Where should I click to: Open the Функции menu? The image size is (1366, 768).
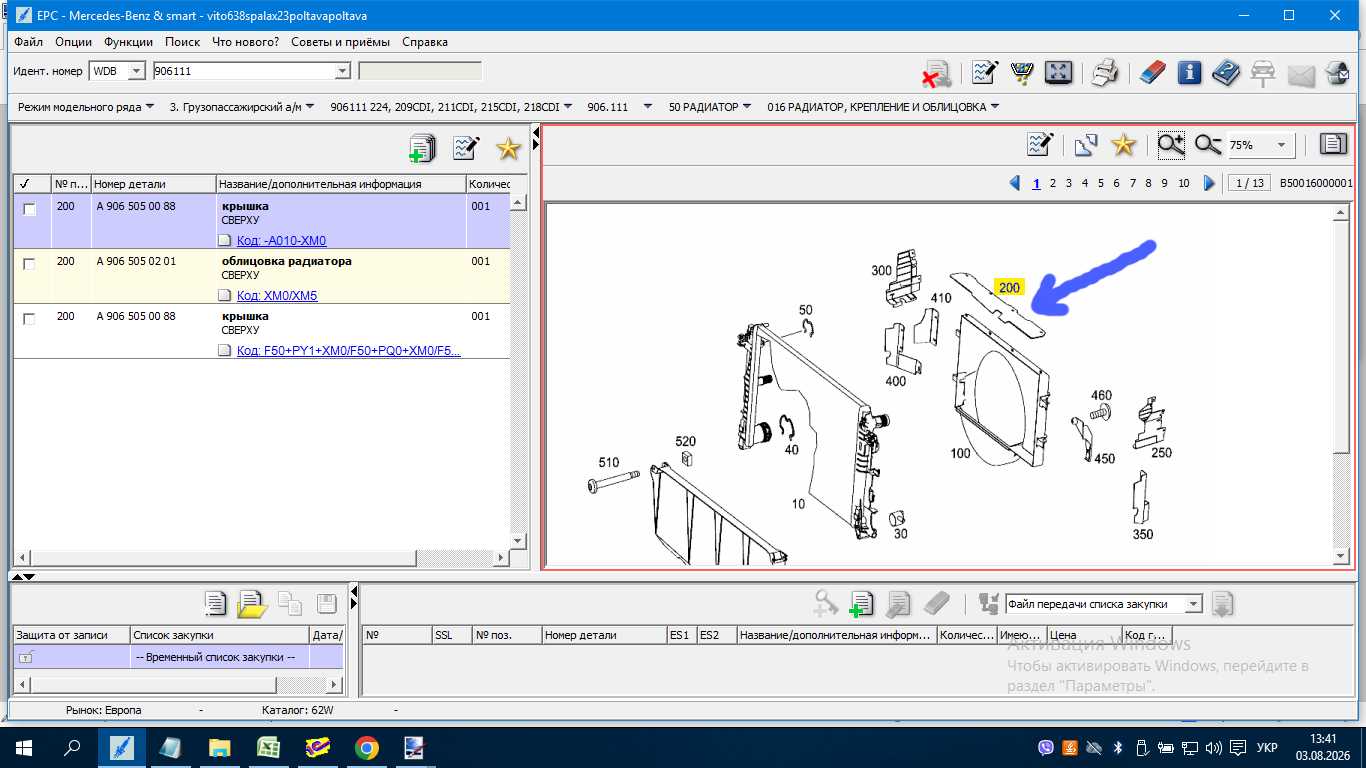tap(128, 42)
